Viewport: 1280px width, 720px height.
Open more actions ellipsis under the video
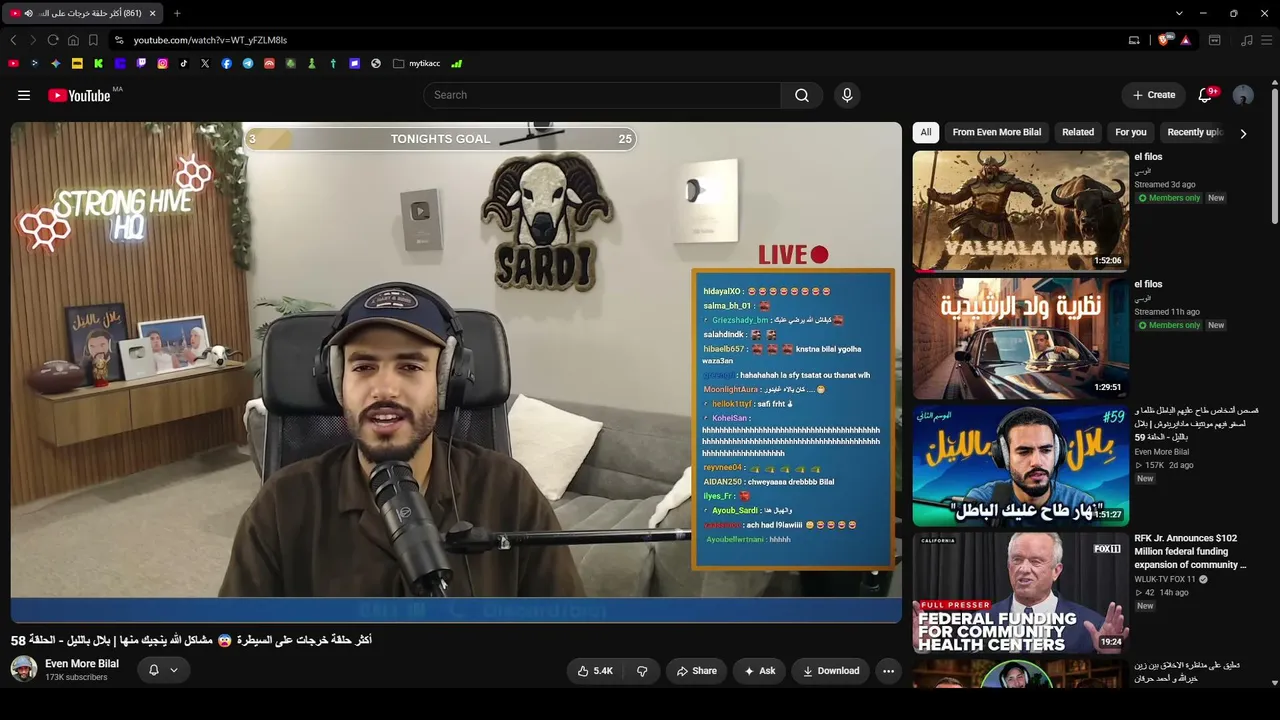888,671
